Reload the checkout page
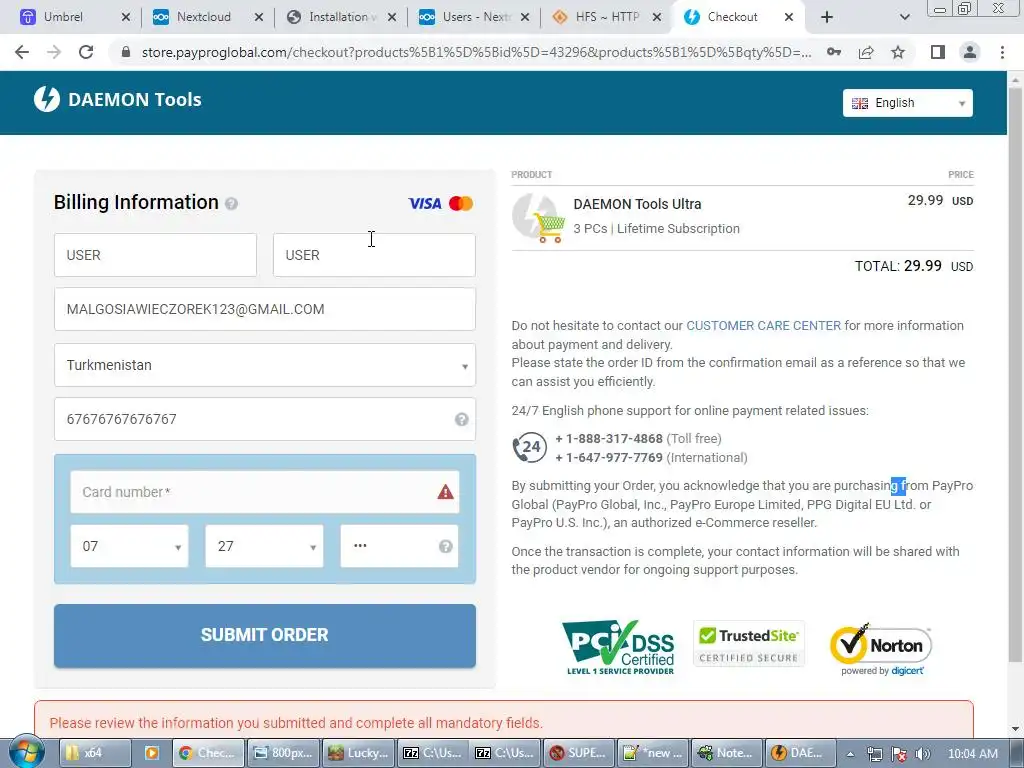 (x=86, y=52)
